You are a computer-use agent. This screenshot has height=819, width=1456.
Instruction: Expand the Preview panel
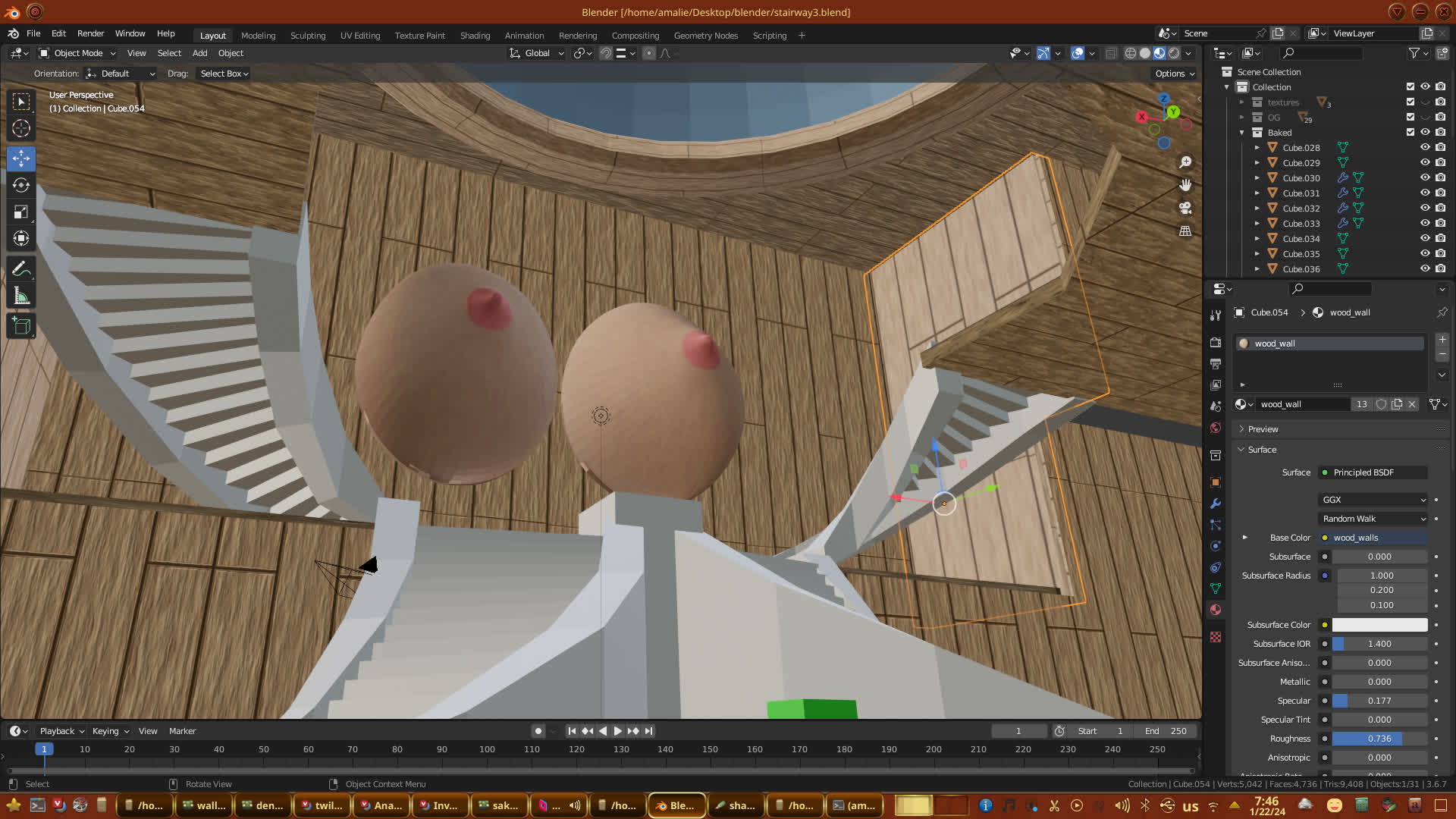(1263, 429)
